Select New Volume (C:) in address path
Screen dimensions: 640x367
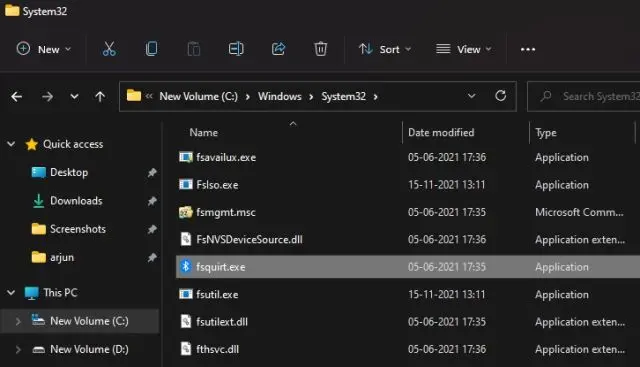[x=198, y=96]
